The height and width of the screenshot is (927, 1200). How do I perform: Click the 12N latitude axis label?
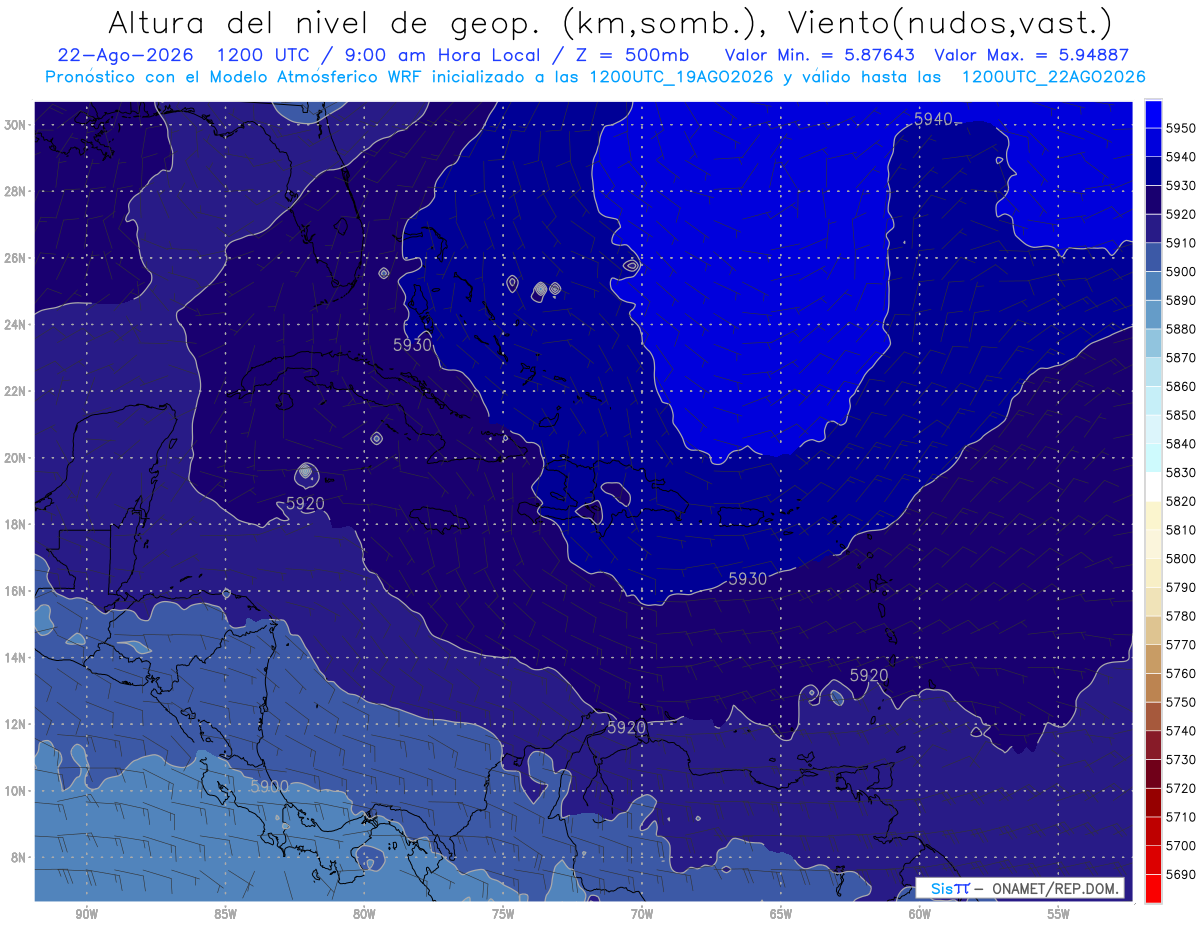(x=17, y=724)
